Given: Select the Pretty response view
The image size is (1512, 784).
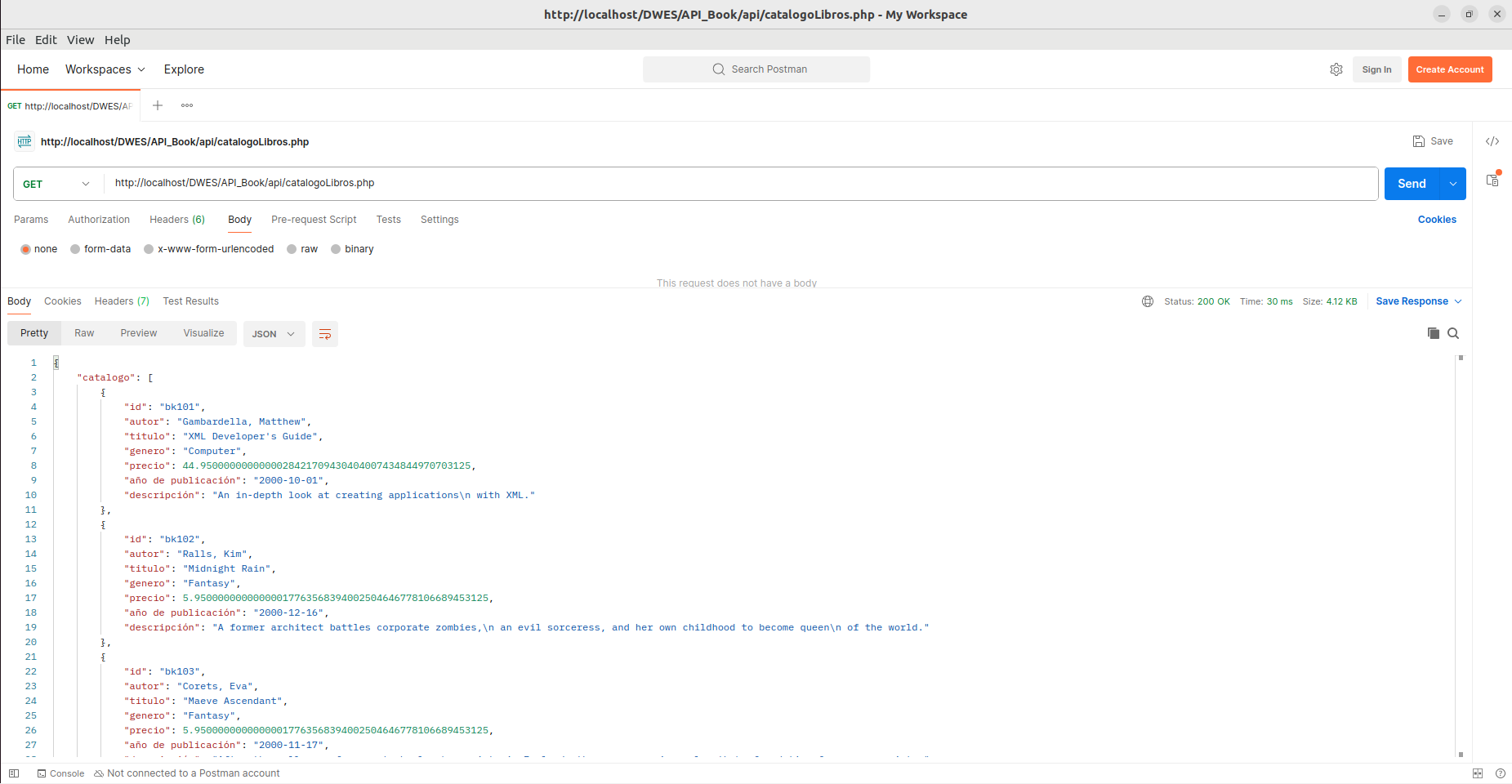Looking at the screenshot, I should click(34, 333).
